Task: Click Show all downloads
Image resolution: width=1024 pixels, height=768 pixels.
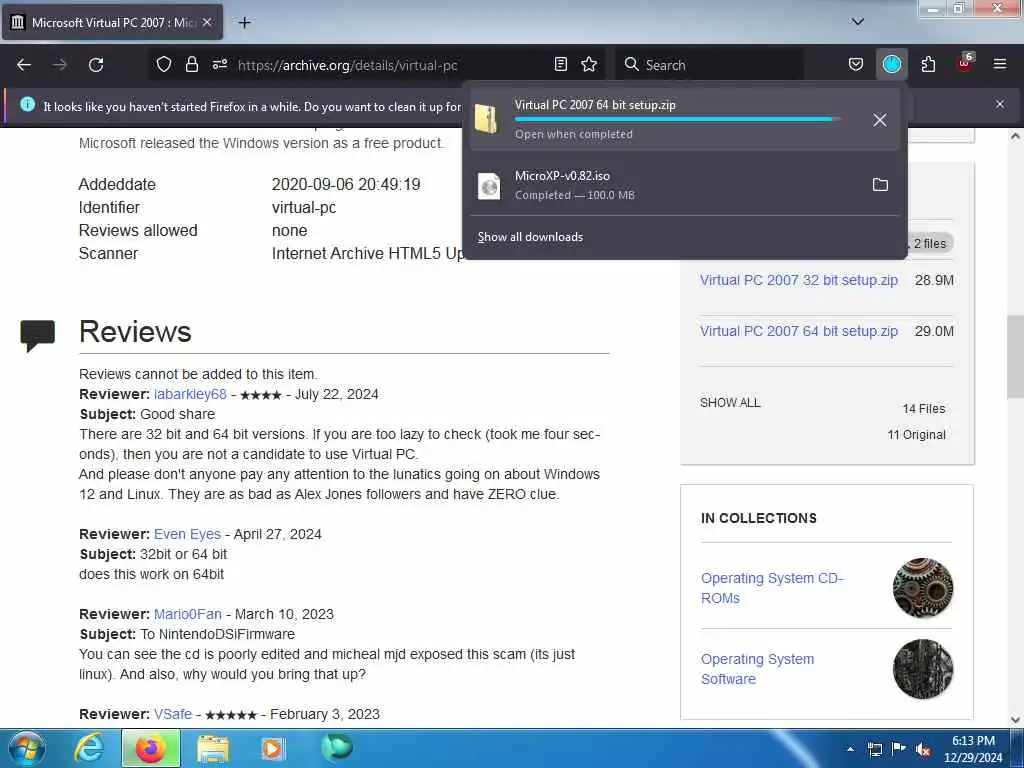Action: [x=530, y=237]
